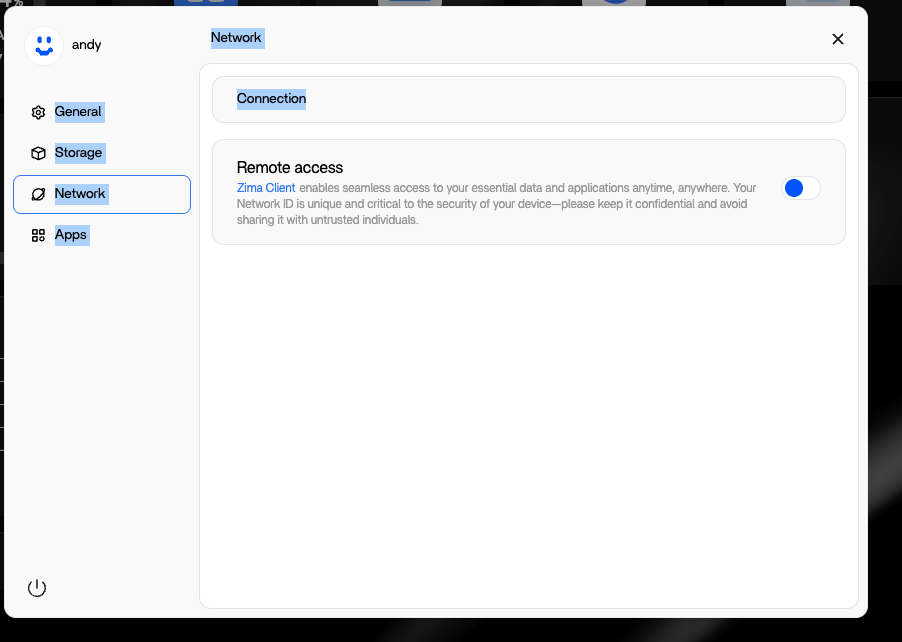
Task: Click the planet icon beside Network
Action: point(38,194)
